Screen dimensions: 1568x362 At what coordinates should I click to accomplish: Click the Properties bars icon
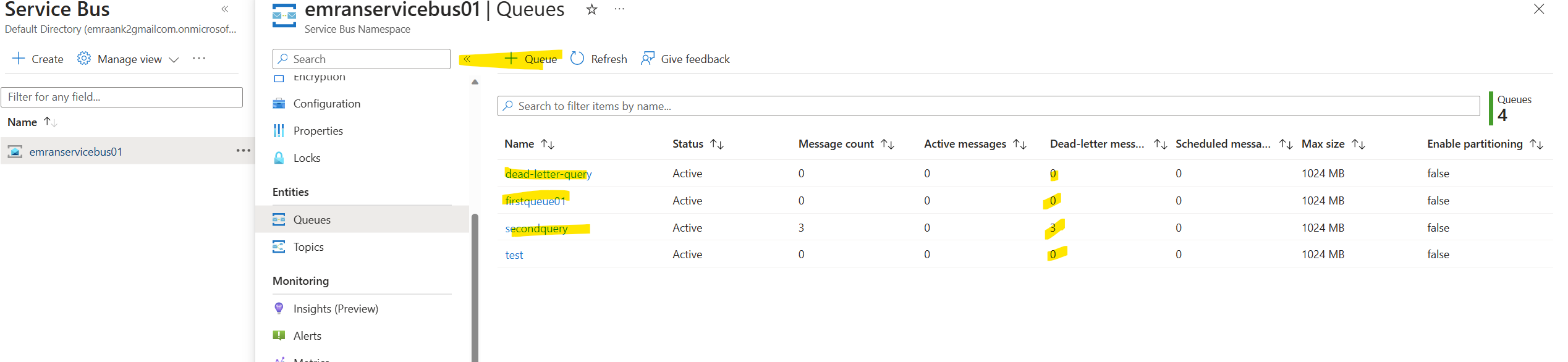pyautogui.click(x=279, y=131)
